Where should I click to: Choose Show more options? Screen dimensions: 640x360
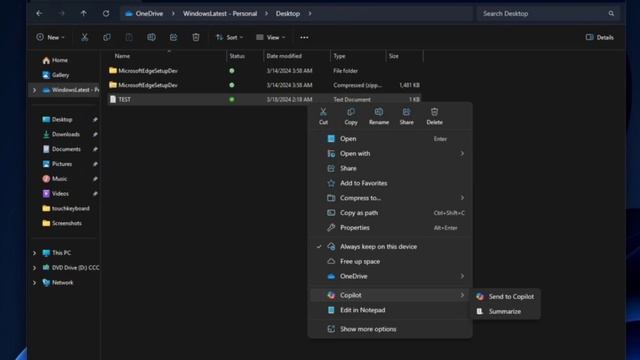tap(391, 329)
